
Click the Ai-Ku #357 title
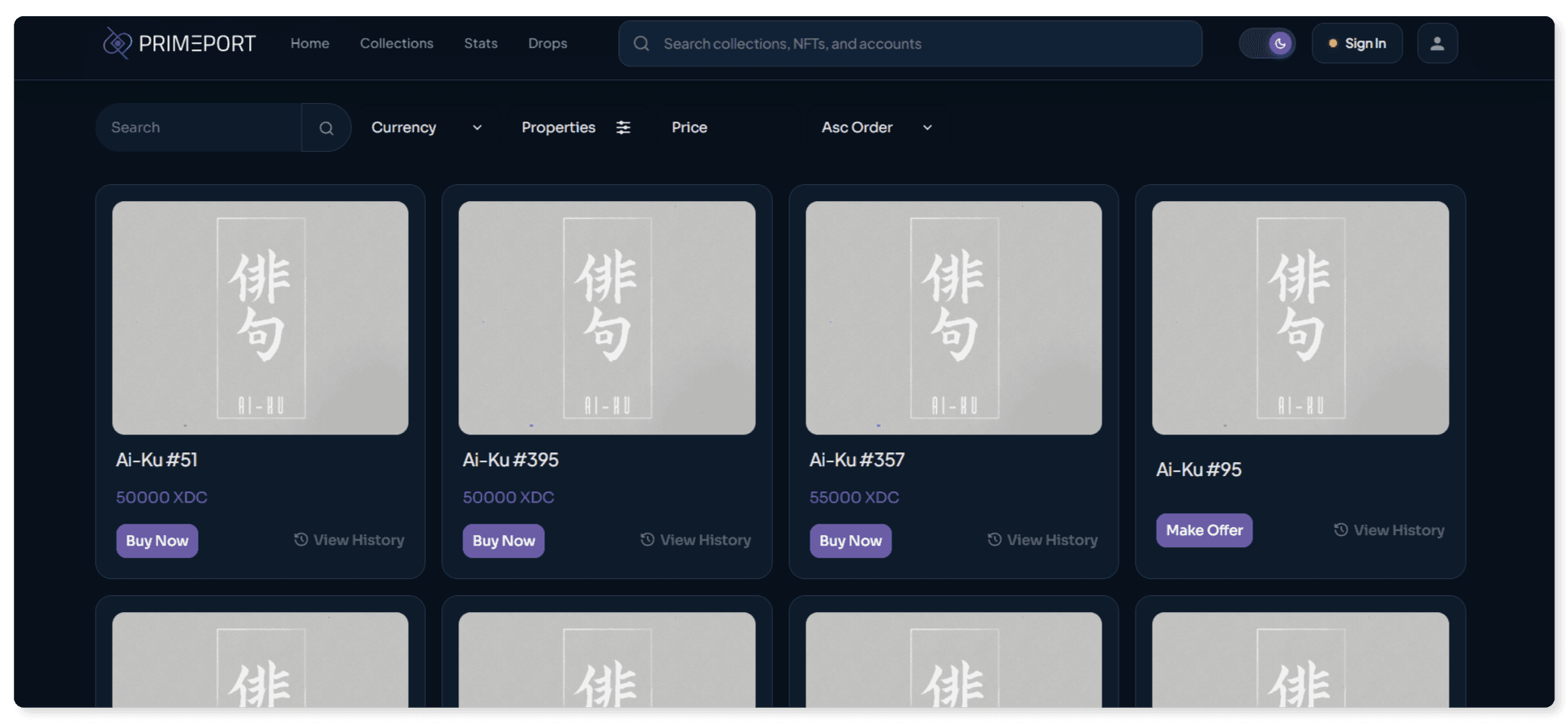click(857, 461)
